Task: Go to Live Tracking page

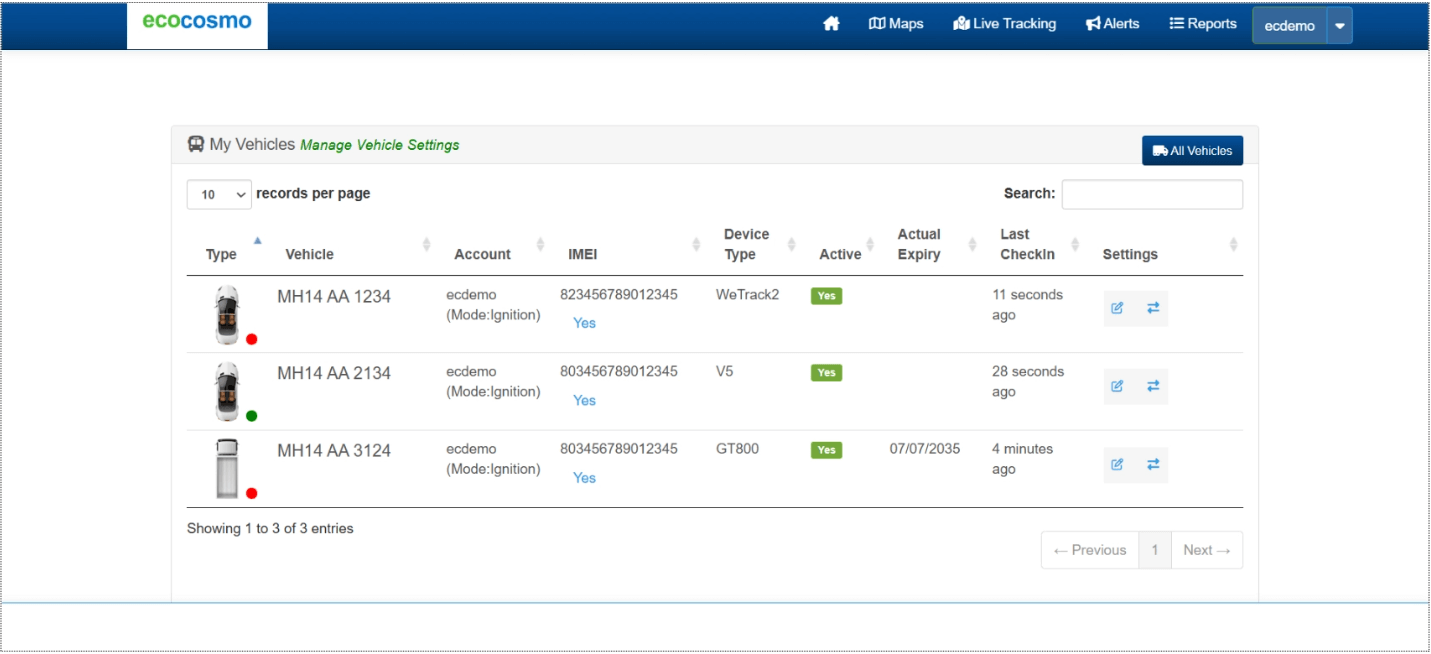Action: click(x=1005, y=24)
